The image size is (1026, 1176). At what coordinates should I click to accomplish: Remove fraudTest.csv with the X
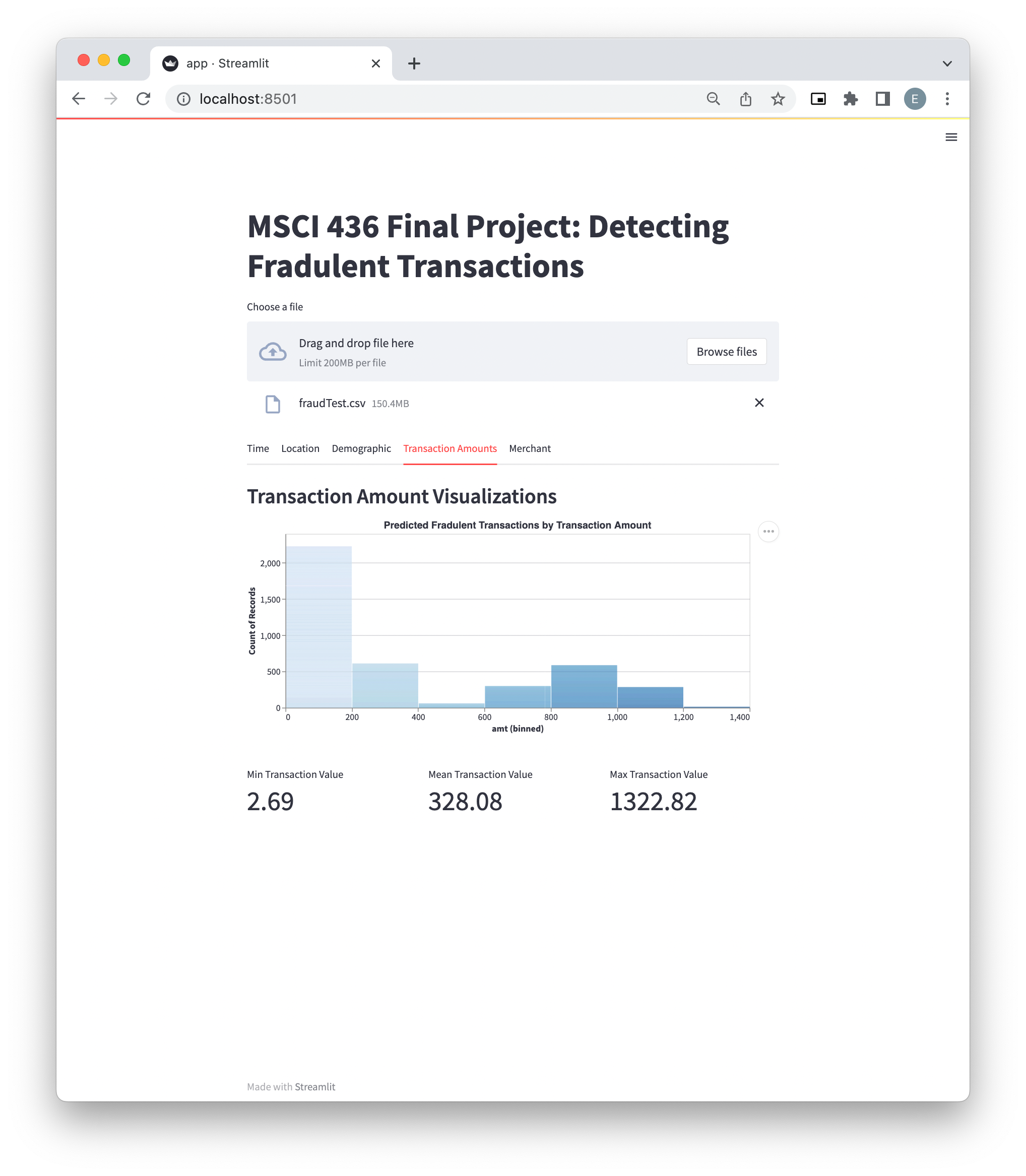(759, 403)
